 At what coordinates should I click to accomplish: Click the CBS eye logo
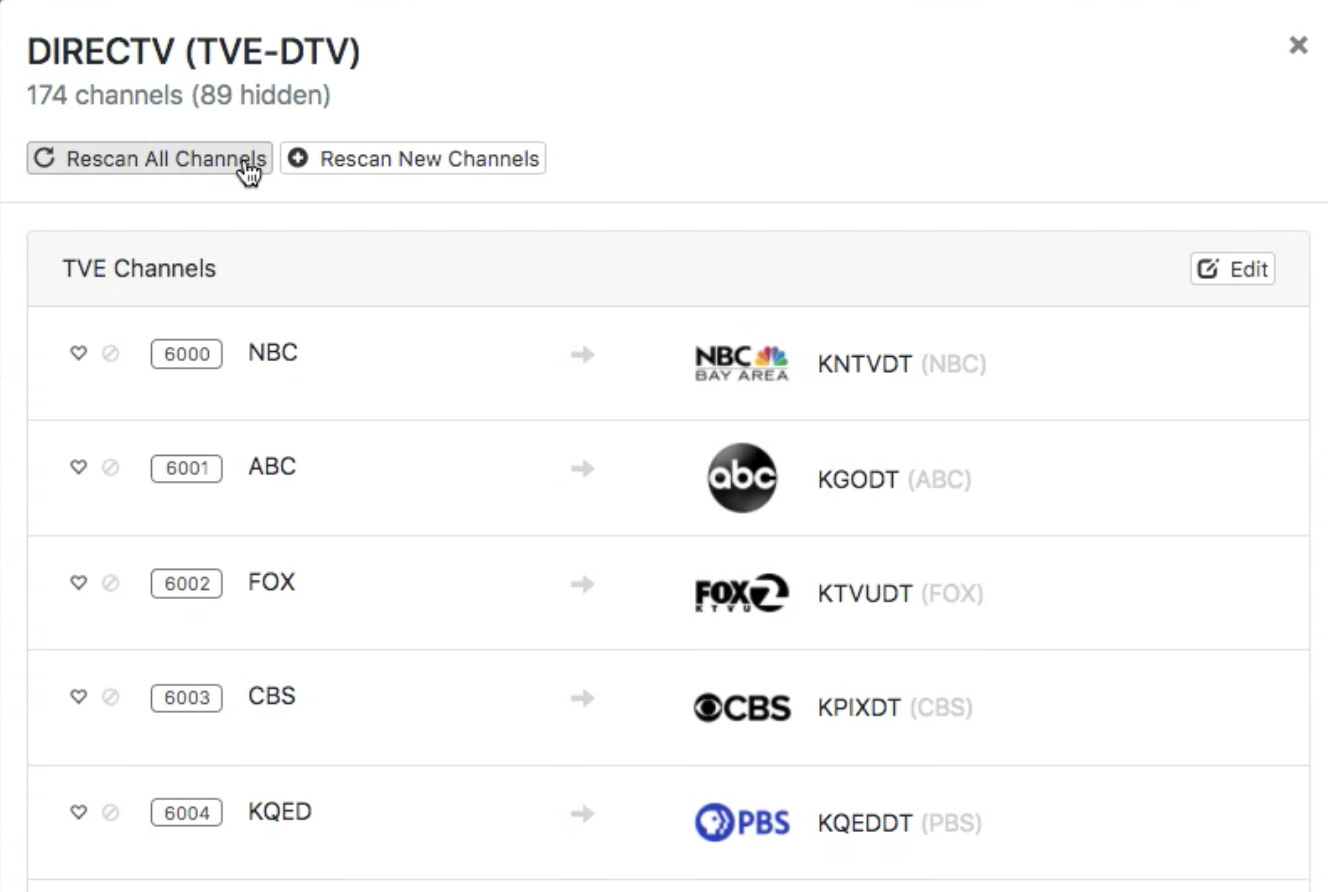click(x=741, y=708)
